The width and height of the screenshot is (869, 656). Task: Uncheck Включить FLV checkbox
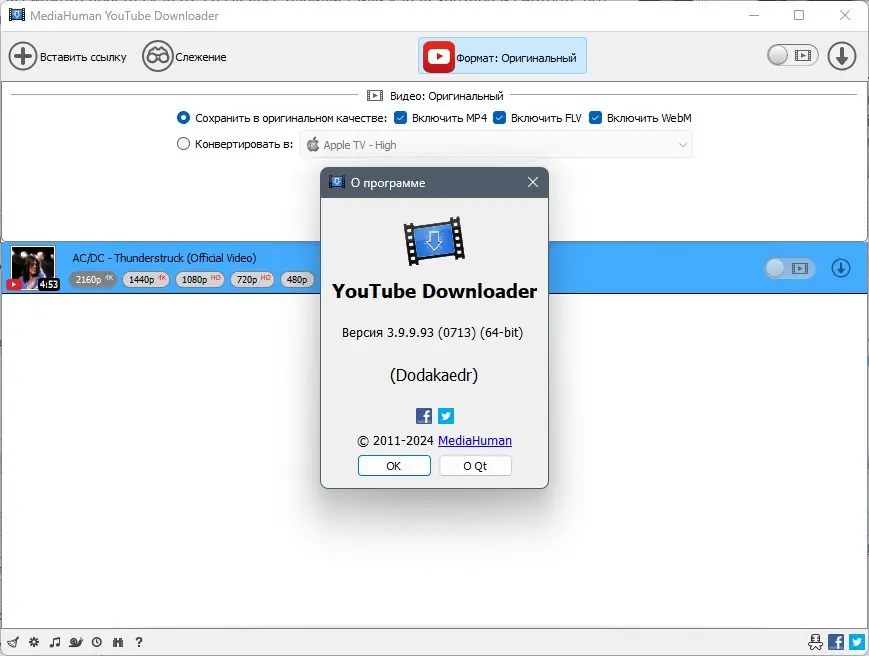pos(499,117)
